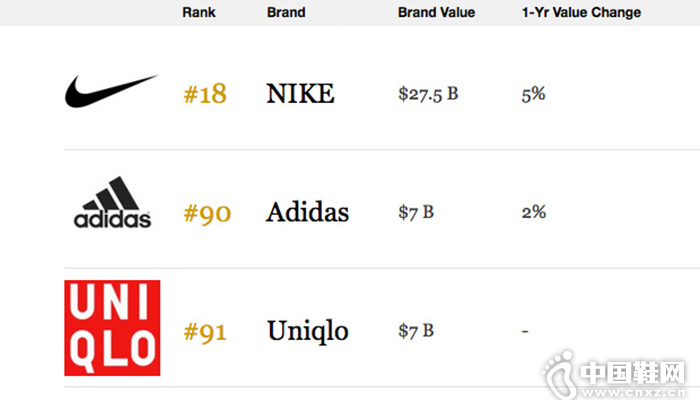Select rank #90 entry
This screenshot has width=700, height=400.
point(207,213)
